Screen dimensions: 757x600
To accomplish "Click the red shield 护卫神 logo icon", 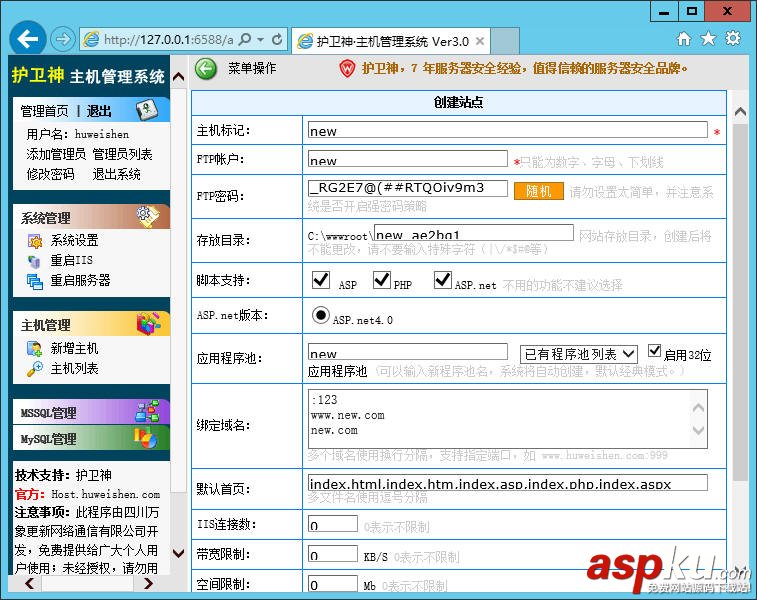I will click(347, 69).
